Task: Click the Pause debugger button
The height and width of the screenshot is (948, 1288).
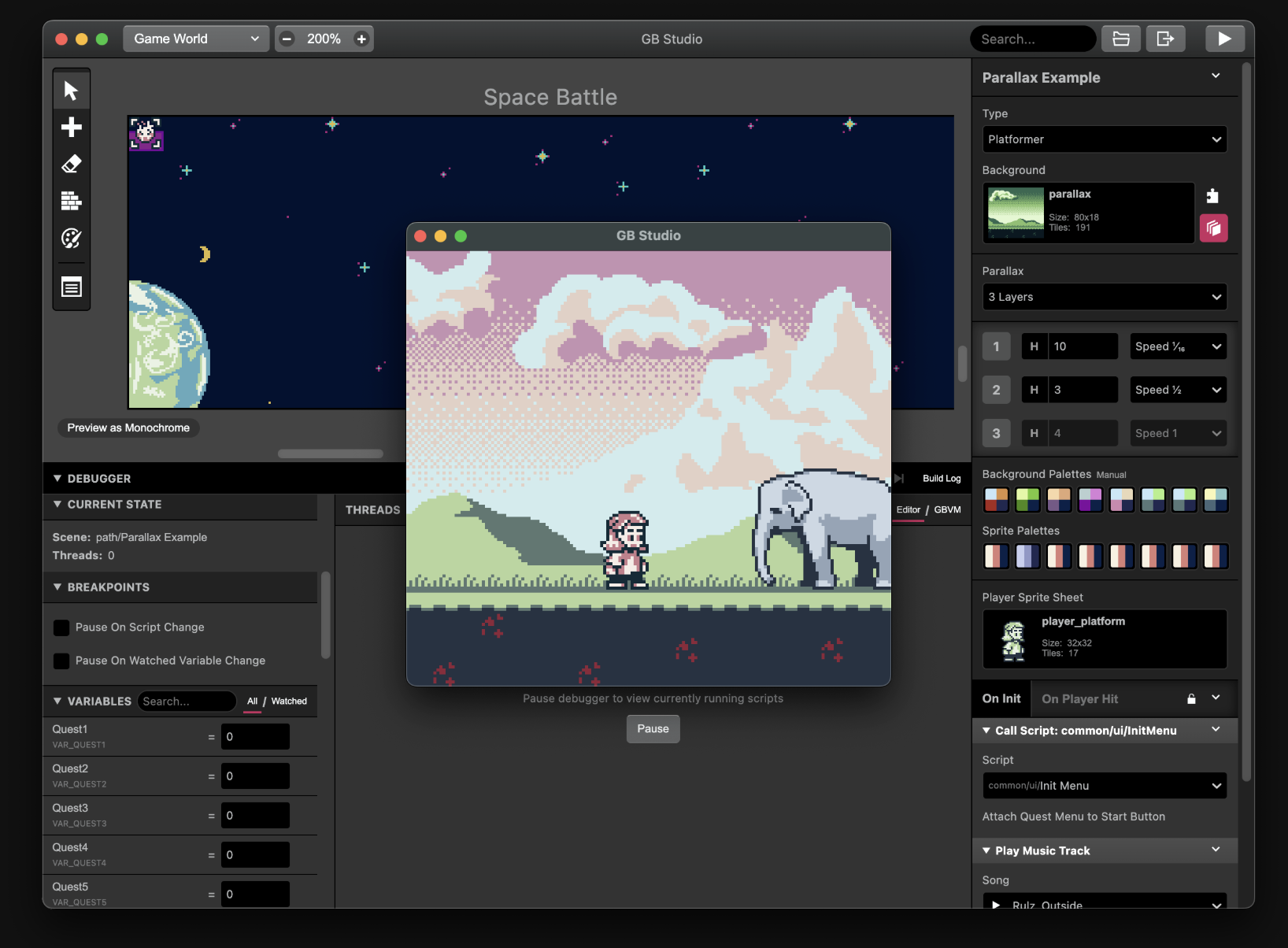Action: coord(653,728)
